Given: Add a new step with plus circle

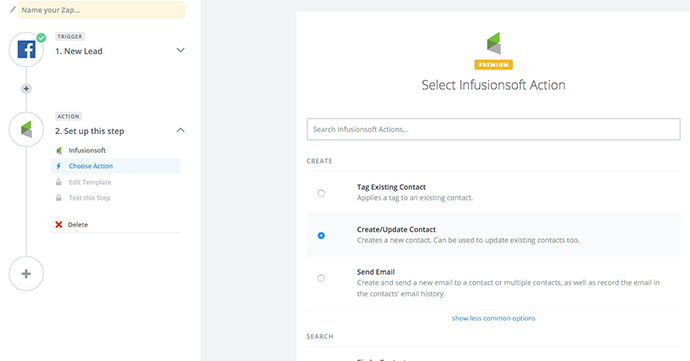Looking at the screenshot, I should coord(26,274).
